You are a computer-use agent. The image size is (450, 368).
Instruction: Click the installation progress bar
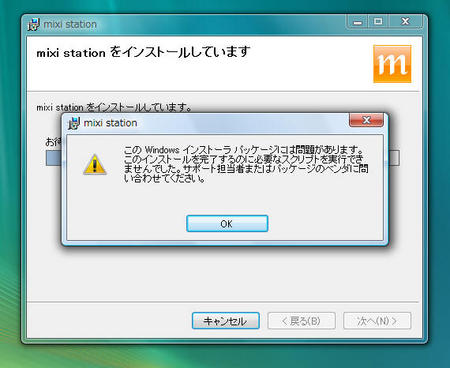tap(222, 158)
